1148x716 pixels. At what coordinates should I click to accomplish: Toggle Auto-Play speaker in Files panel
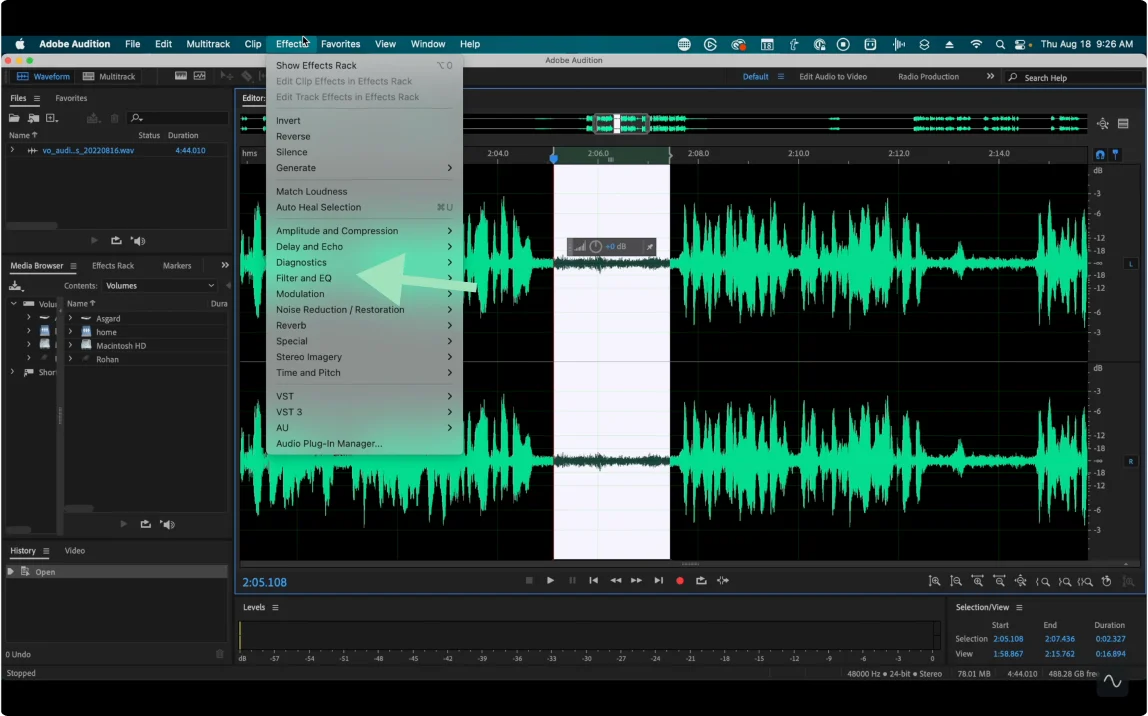pos(138,241)
